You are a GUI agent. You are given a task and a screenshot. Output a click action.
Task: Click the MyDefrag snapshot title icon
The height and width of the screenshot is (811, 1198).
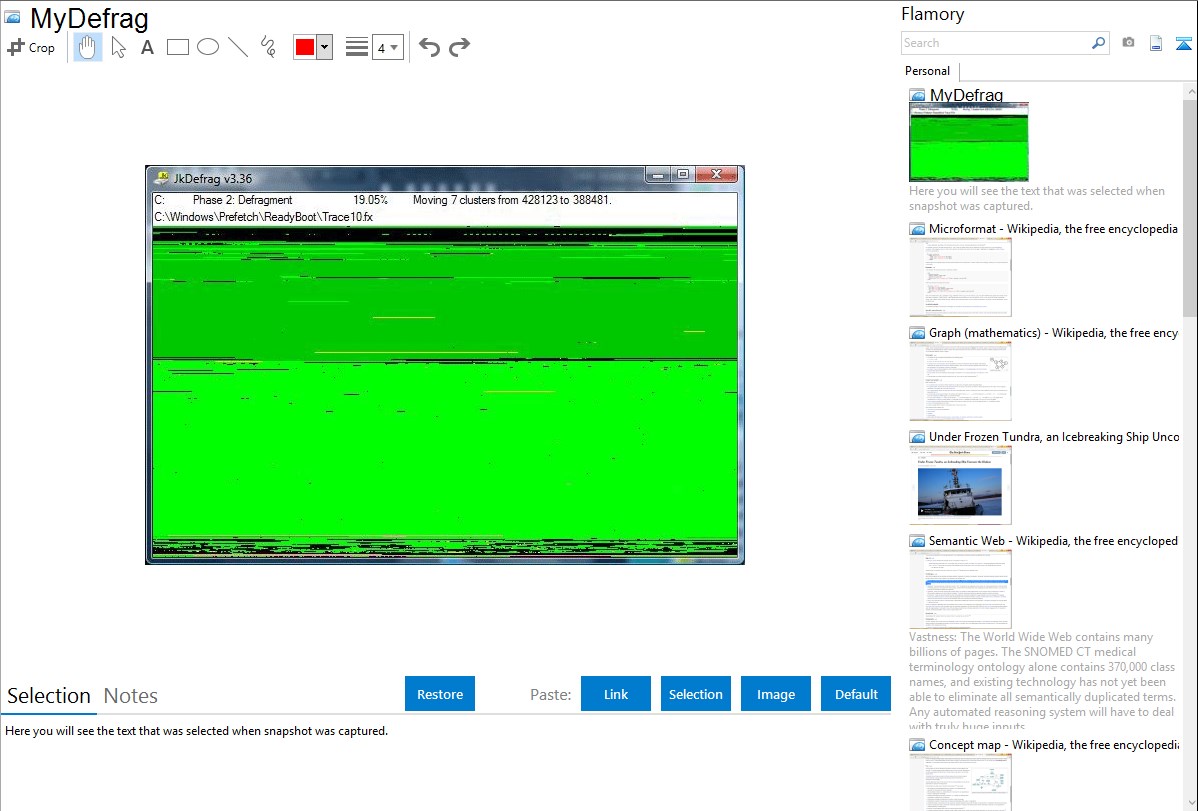[x=12, y=17]
